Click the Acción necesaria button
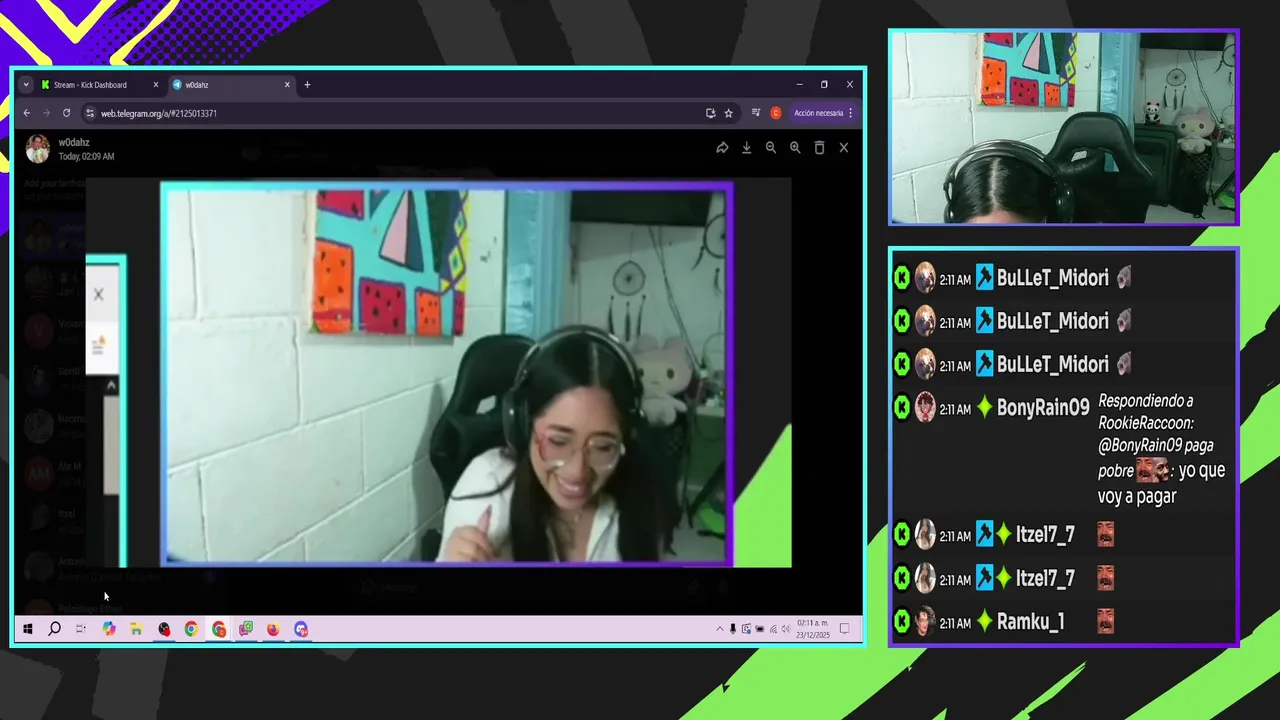Viewport: 1280px width, 720px height. (x=818, y=113)
